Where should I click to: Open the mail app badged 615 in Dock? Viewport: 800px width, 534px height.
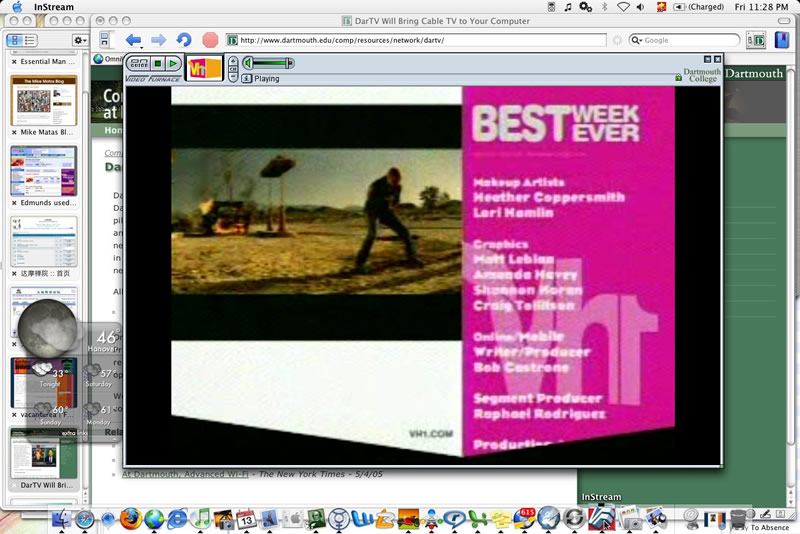pos(524,518)
